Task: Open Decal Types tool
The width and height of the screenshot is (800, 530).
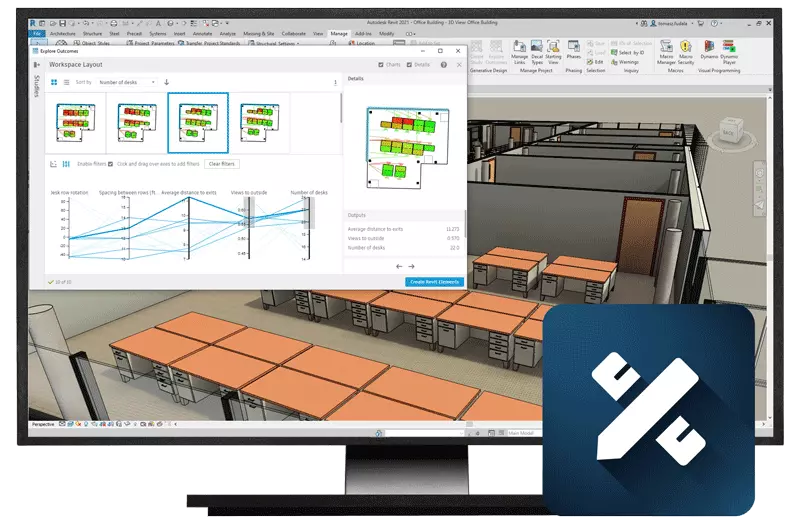Action: [537, 53]
